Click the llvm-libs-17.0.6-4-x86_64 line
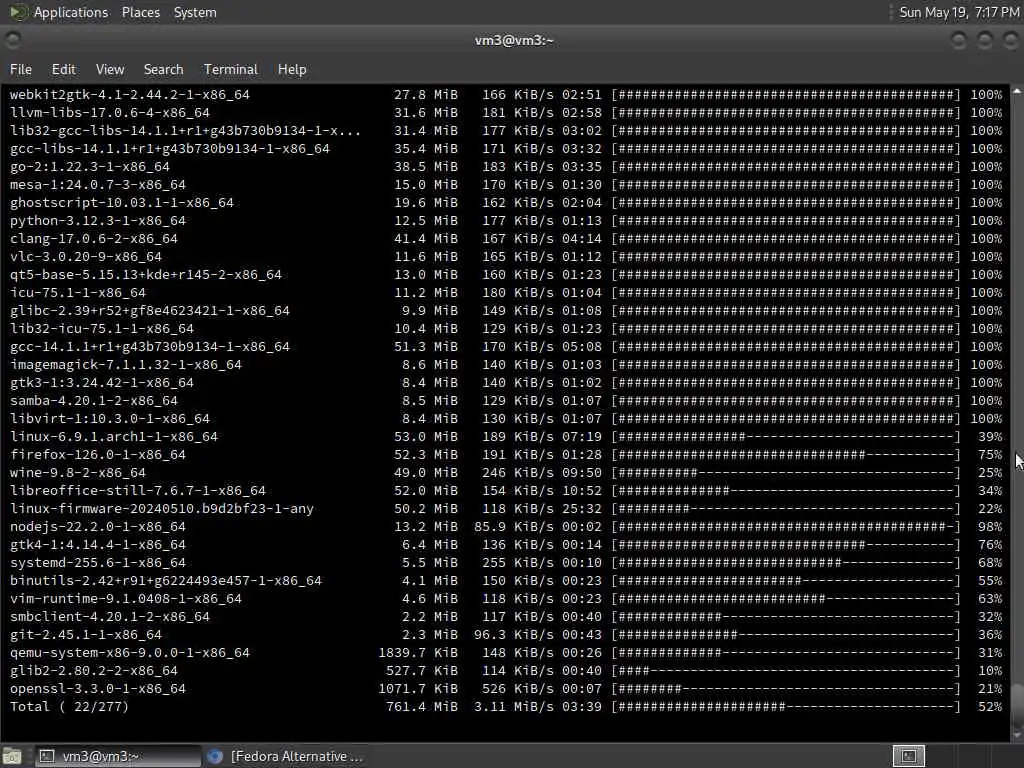Viewport: 1024px width, 768px height. pos(506,112)
